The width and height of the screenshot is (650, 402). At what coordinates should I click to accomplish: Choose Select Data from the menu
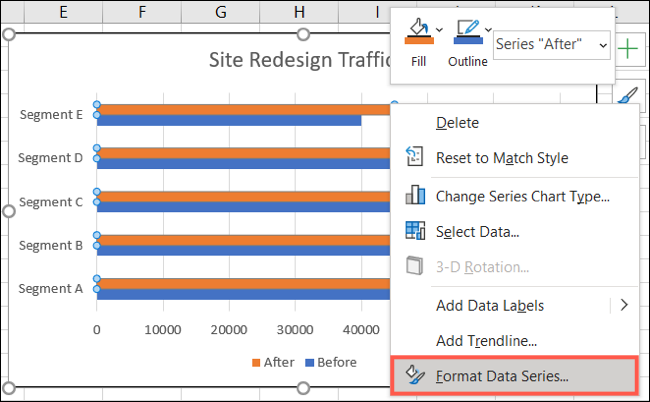(x=478, y=232)
